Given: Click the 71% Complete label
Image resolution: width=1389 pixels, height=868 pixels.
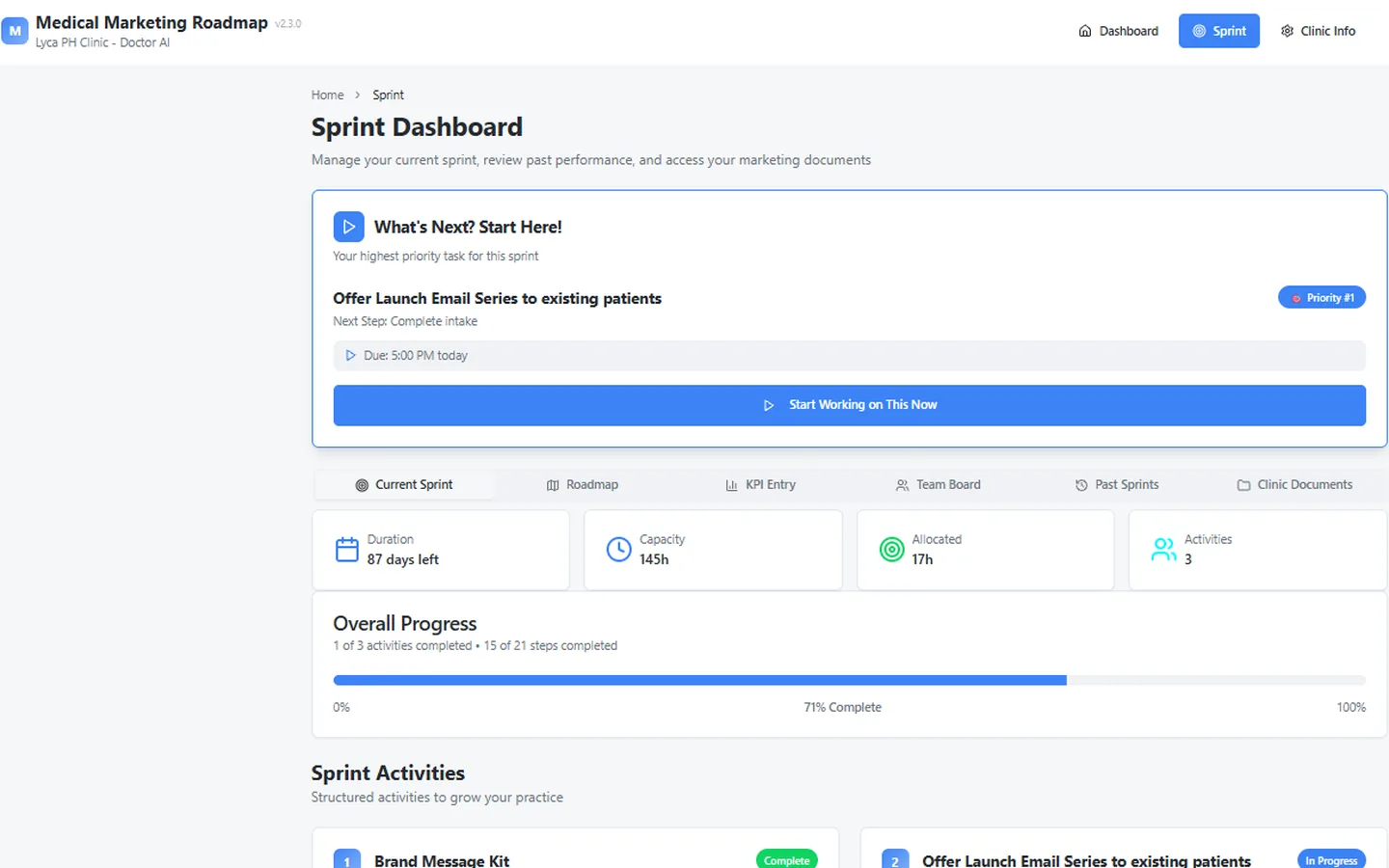Looking at the screenshot, I should click(x=842, y=707).
